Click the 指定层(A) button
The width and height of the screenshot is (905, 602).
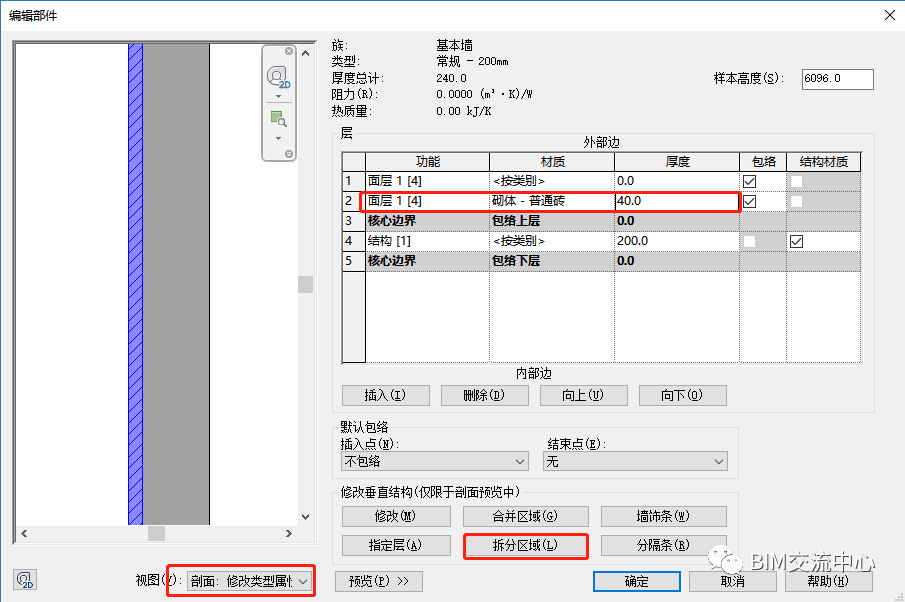tap(396, 545)
